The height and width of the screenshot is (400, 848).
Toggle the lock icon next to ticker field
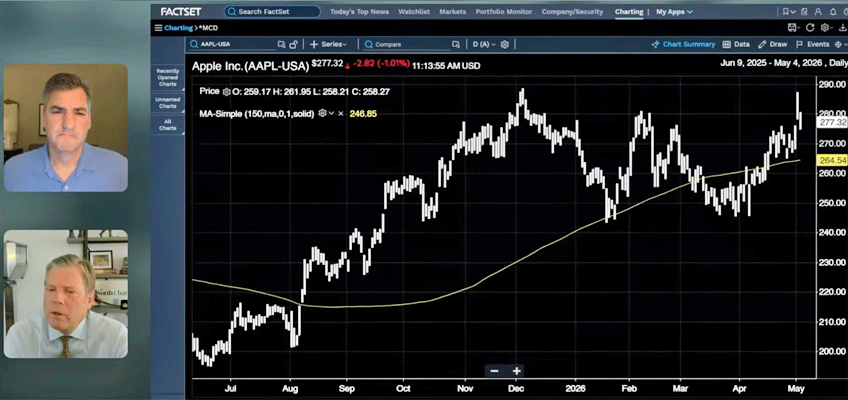point(293,44)
